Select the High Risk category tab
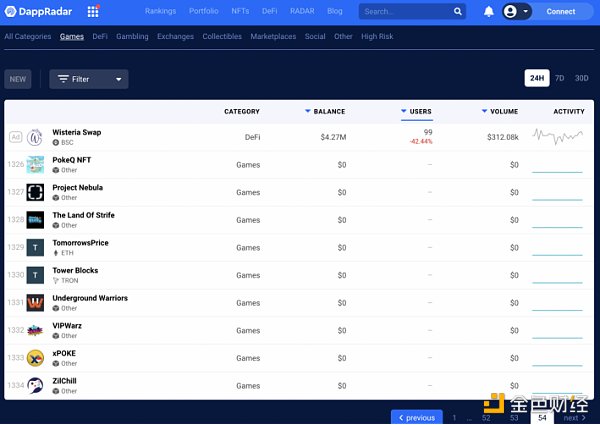Screen dimensions: 600x425 pos(377,36)
